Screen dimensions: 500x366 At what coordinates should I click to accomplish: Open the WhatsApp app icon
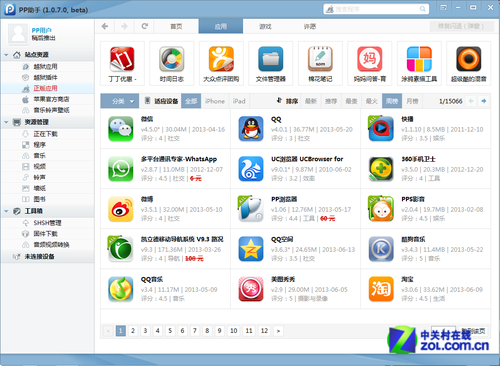point(120,169)
